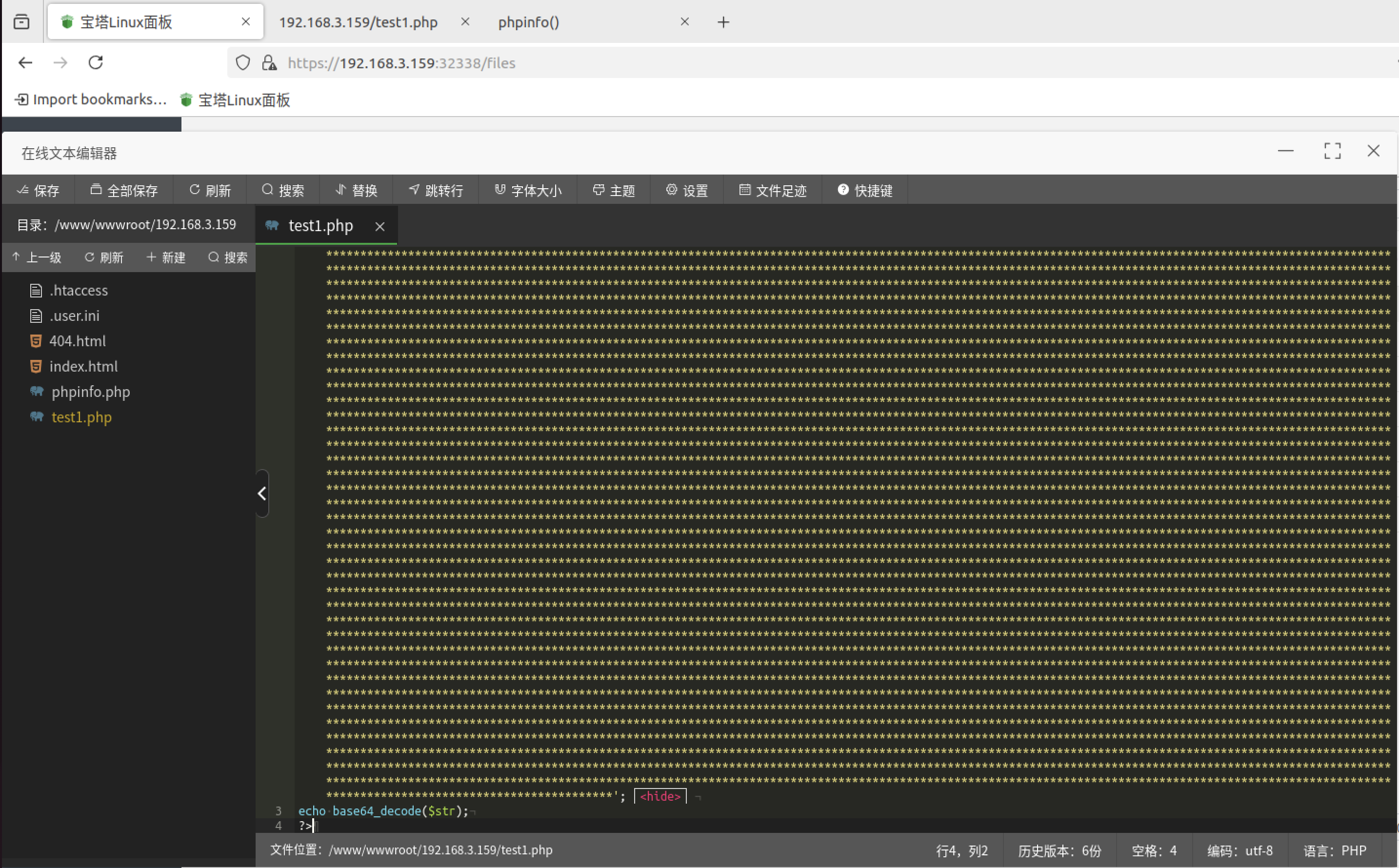Click the HTML5 icon next to 404.html
The image size is (1399, 868).
coord(36,341)
